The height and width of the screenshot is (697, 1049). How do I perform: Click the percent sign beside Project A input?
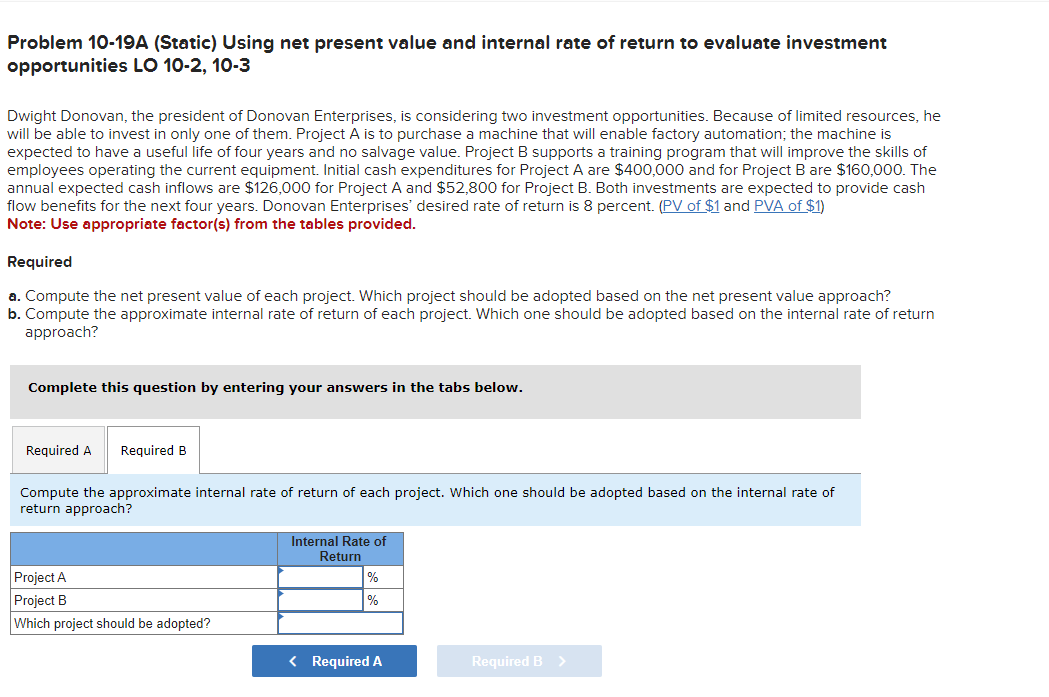(x=371, y=577)
